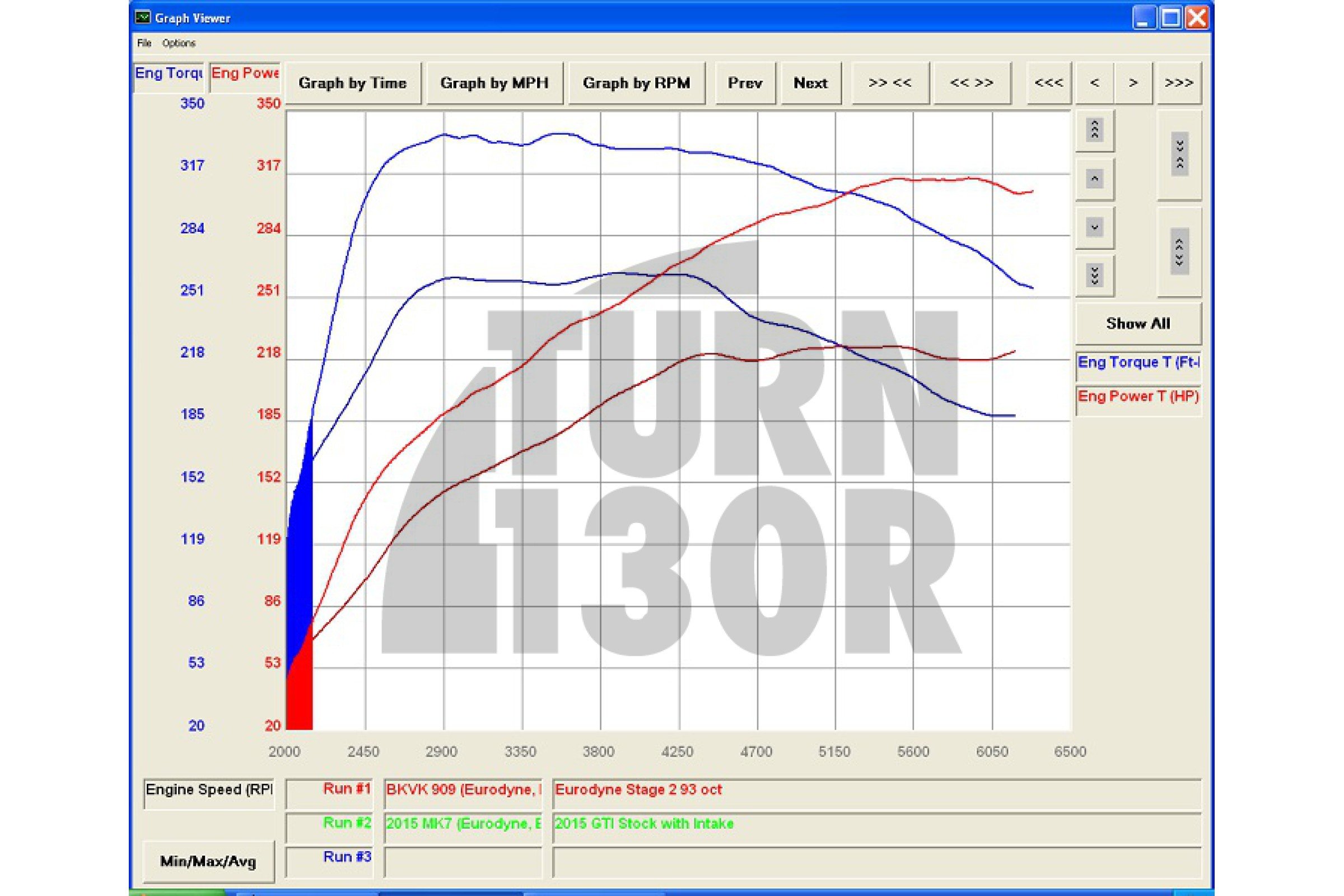Switch to Graph by RPM

(636, 83)
